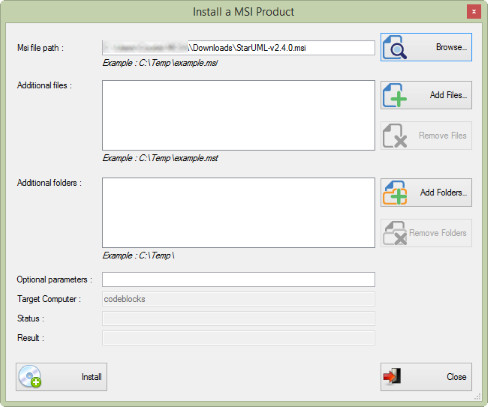Click inside the Additional folders list box
Screen dimensions: 488x407
pyautogui.click(x=238, y=213)
